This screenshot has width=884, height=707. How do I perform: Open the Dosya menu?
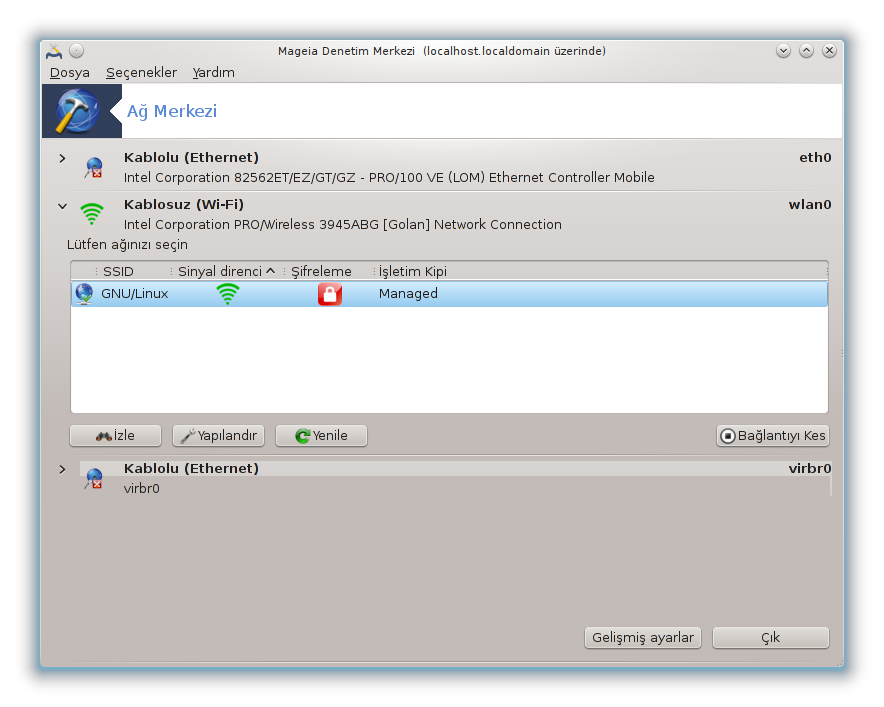(70, 73)
